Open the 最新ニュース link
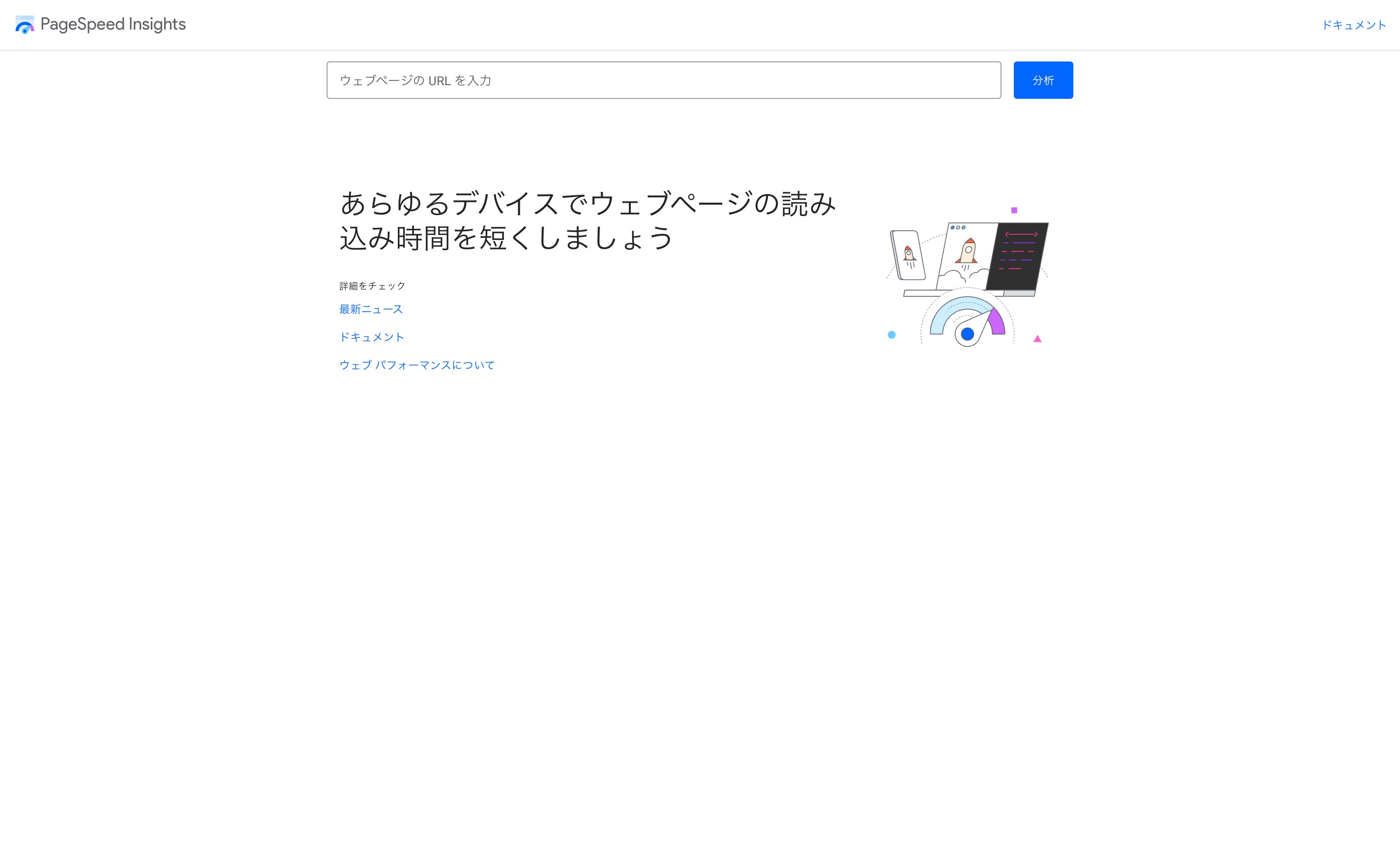1400x856 pixels. 371,309
